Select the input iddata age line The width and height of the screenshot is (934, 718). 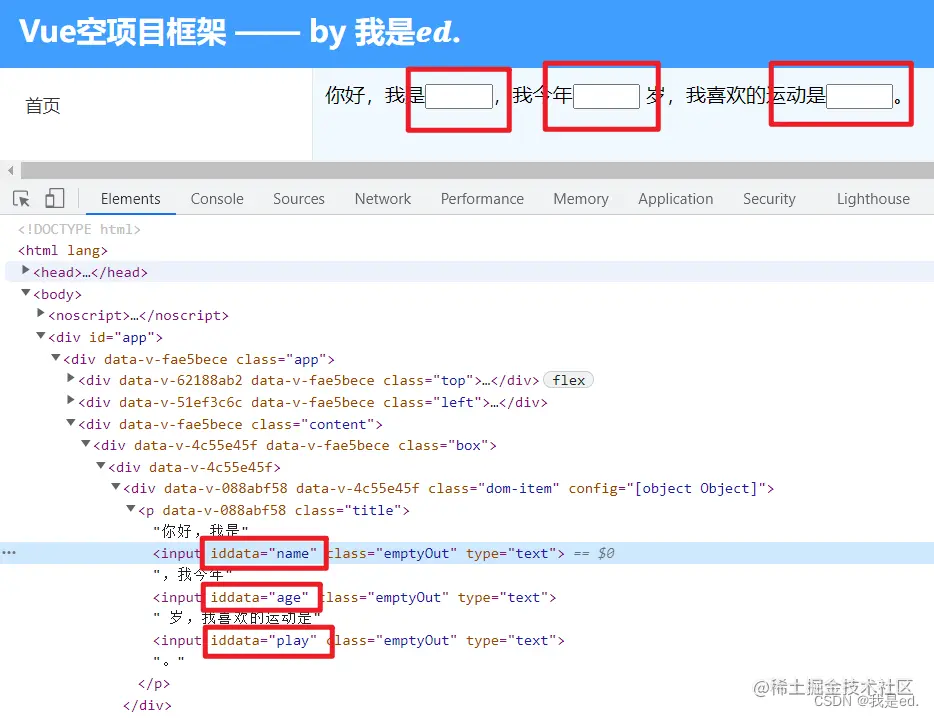[354, 598]
